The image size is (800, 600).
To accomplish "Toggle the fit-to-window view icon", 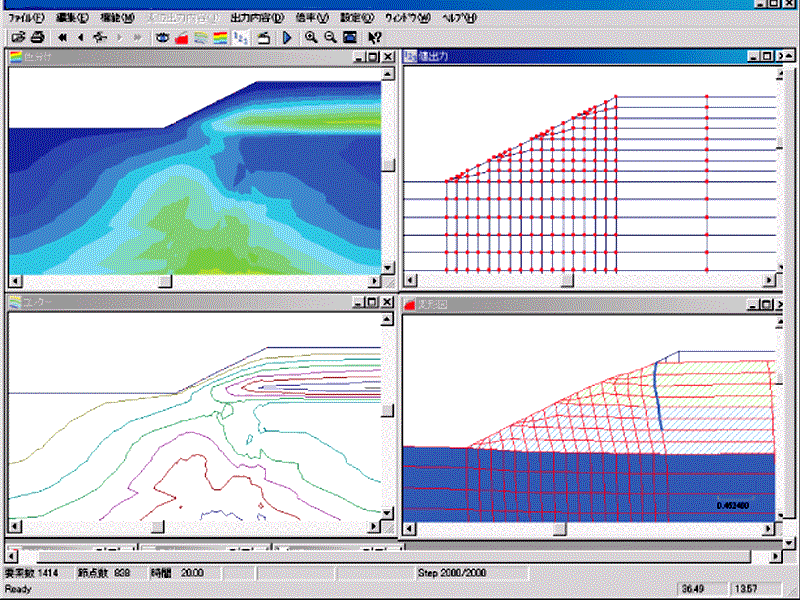I will [350, 37].
